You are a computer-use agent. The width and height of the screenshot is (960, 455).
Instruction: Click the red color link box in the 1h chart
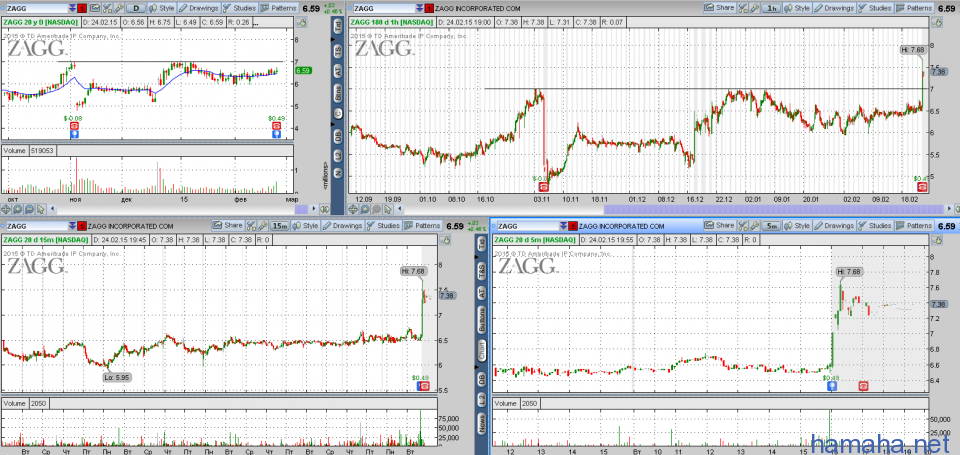(x=429, y=8)
